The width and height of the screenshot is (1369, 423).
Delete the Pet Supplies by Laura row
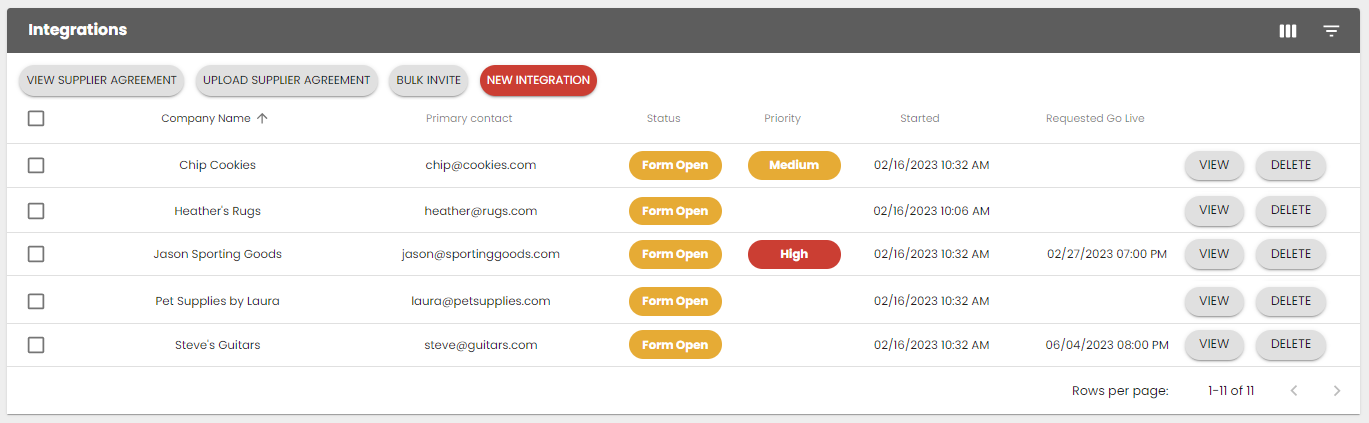click(x=1290, y=301)
